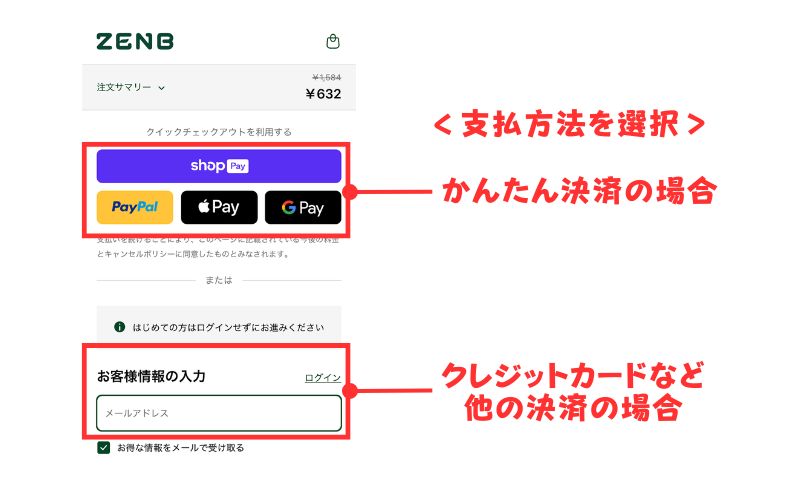Image resolution: width=800 pixels, height=495 pixels.
Task: Click the 注文サマリー label text
Action: tap(124, 87)
